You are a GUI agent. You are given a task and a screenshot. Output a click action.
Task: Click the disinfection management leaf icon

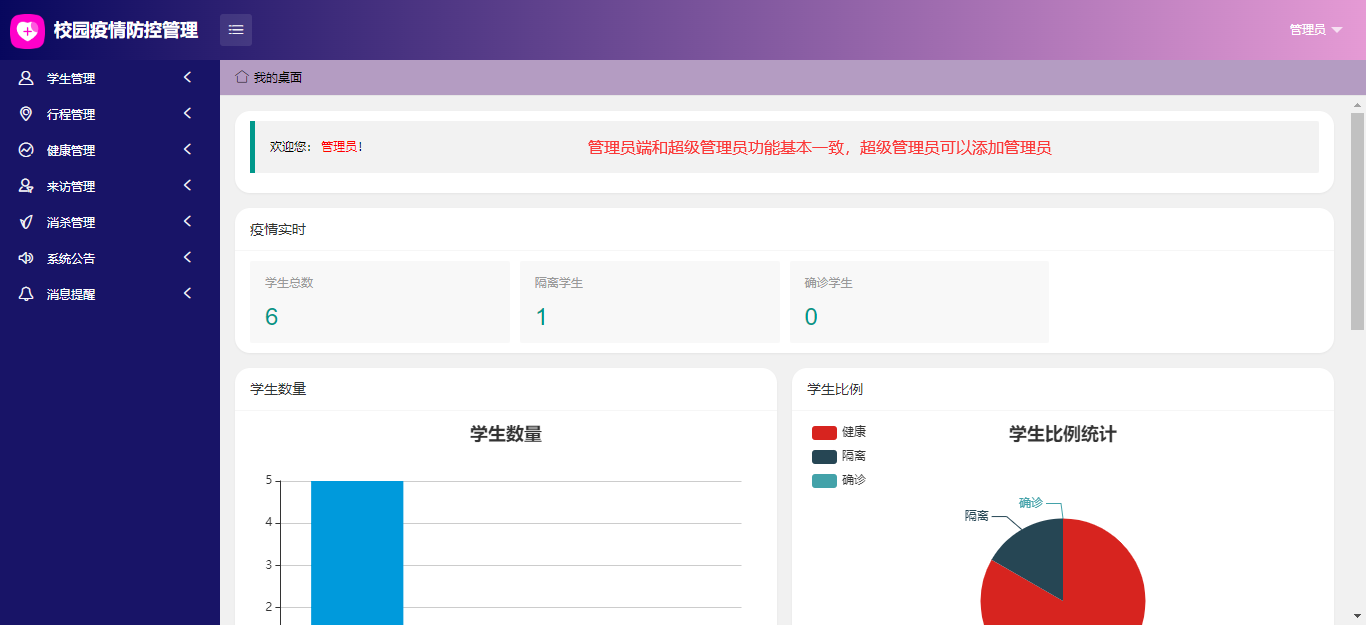[x=26, y=222]
